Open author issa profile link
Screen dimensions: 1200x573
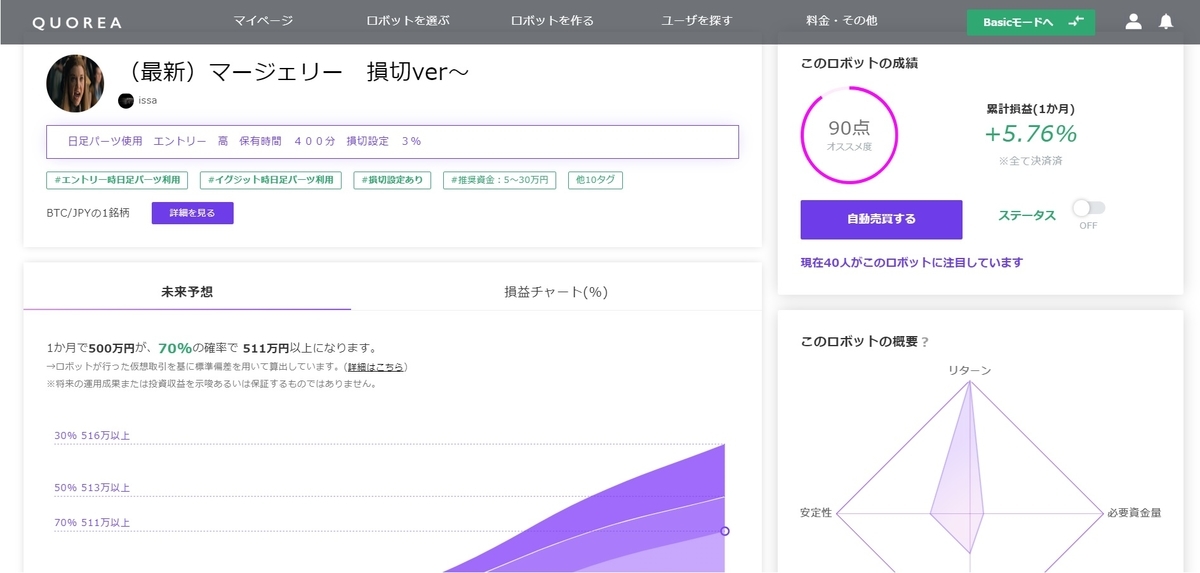(148, 100)
